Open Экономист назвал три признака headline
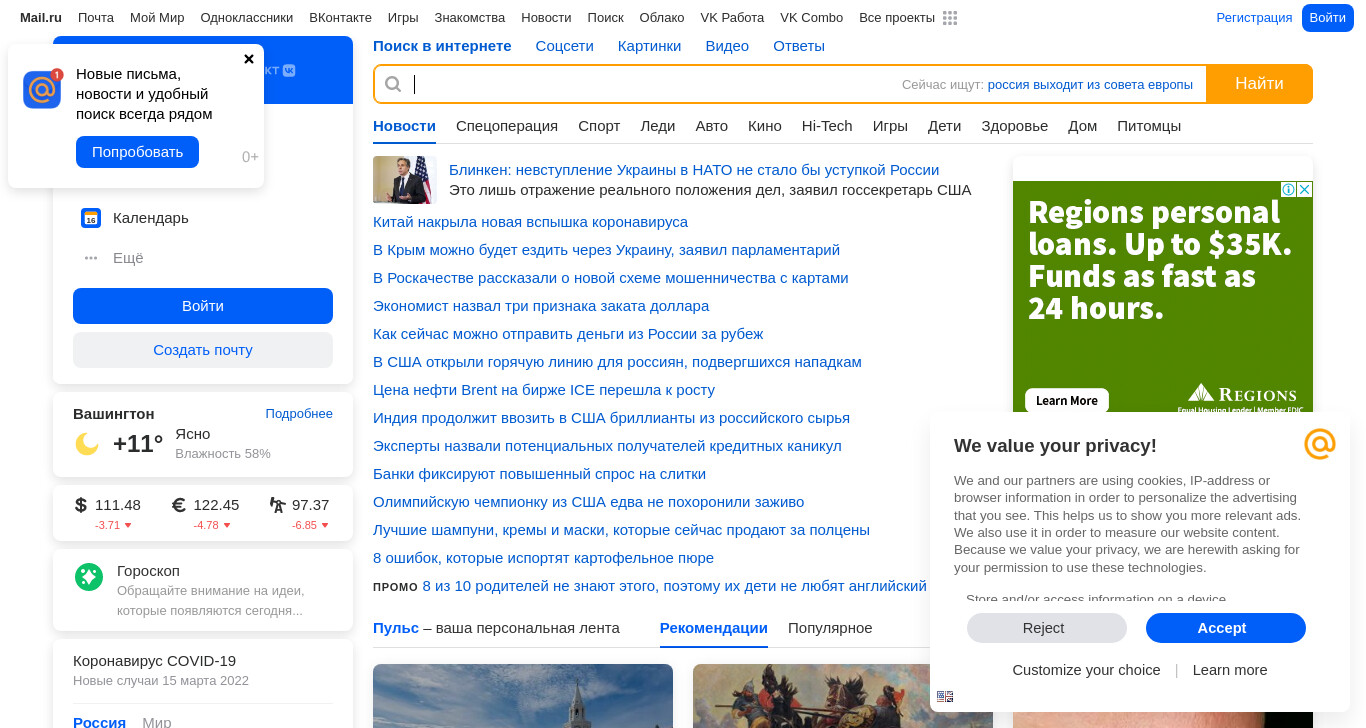This screenshot has width=1366, height=728. (x=541, y=306)
